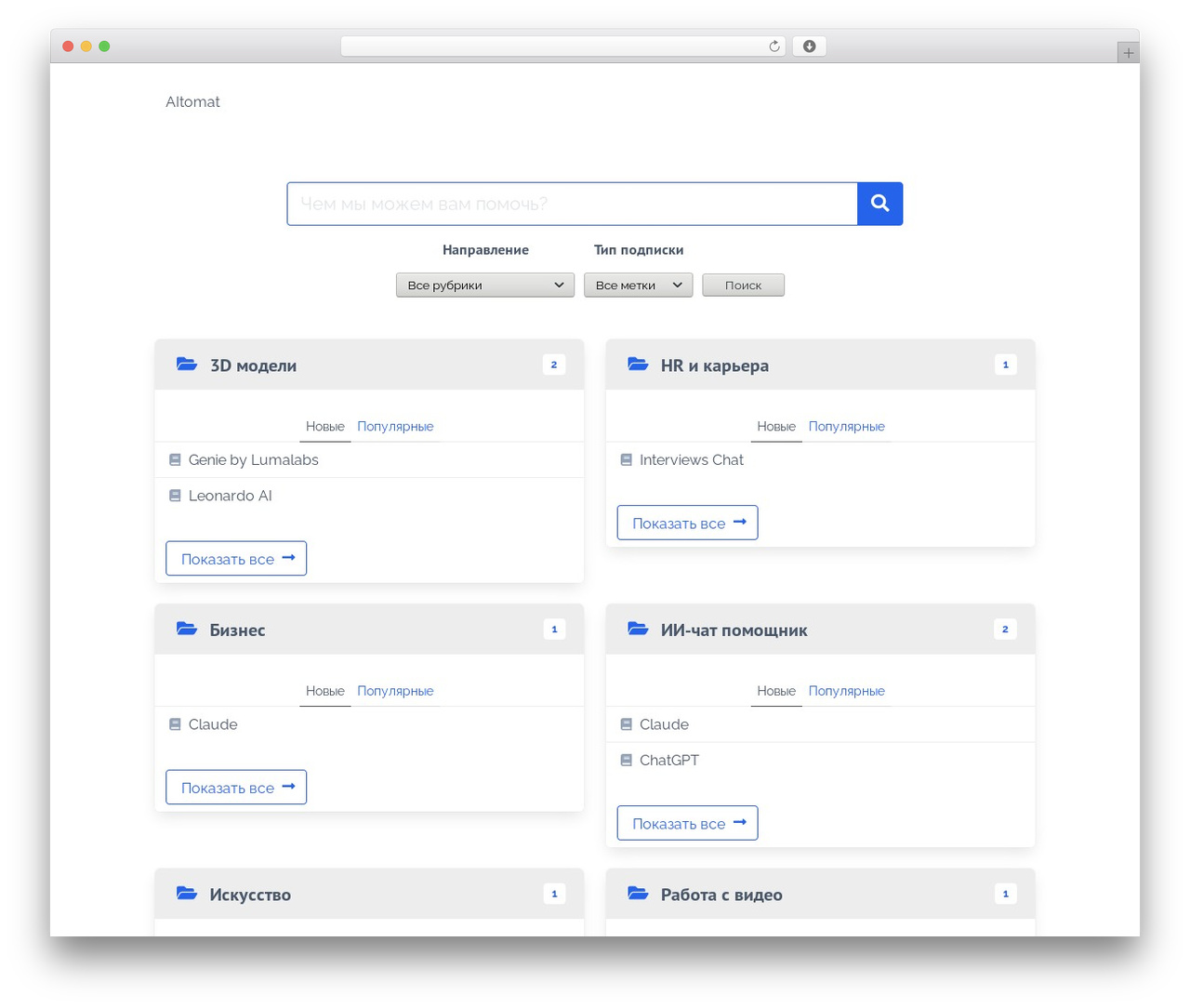Click the folder icon beside ИИ-чат помощник
The height and width of the screenshot is (1008, 1190).
click(x=638, y=630)
